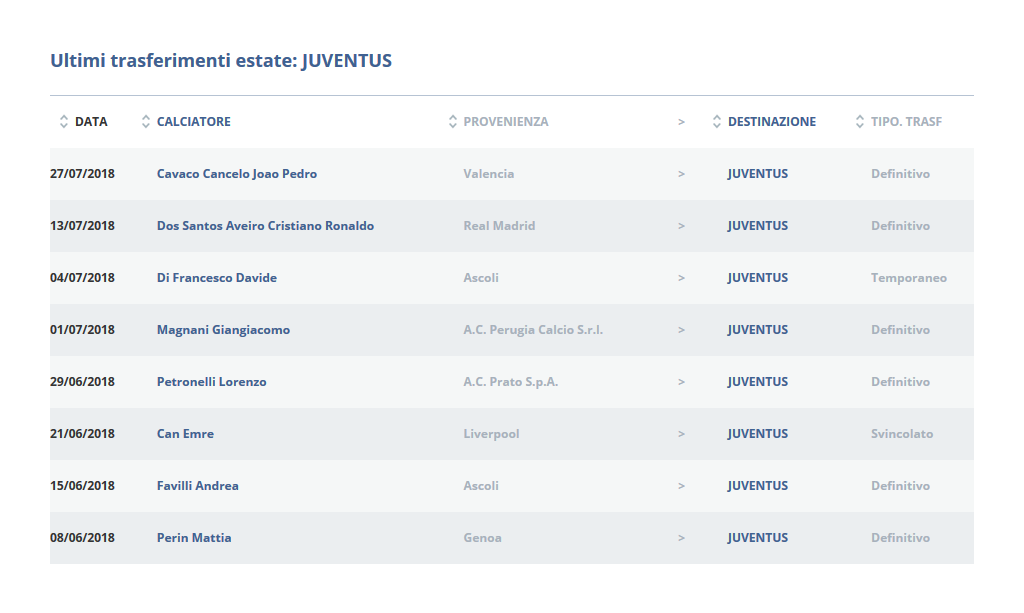Open Magnani Giangiacomo's player page
This screenshot has width=1024, height=613.
tap(223, 330)
